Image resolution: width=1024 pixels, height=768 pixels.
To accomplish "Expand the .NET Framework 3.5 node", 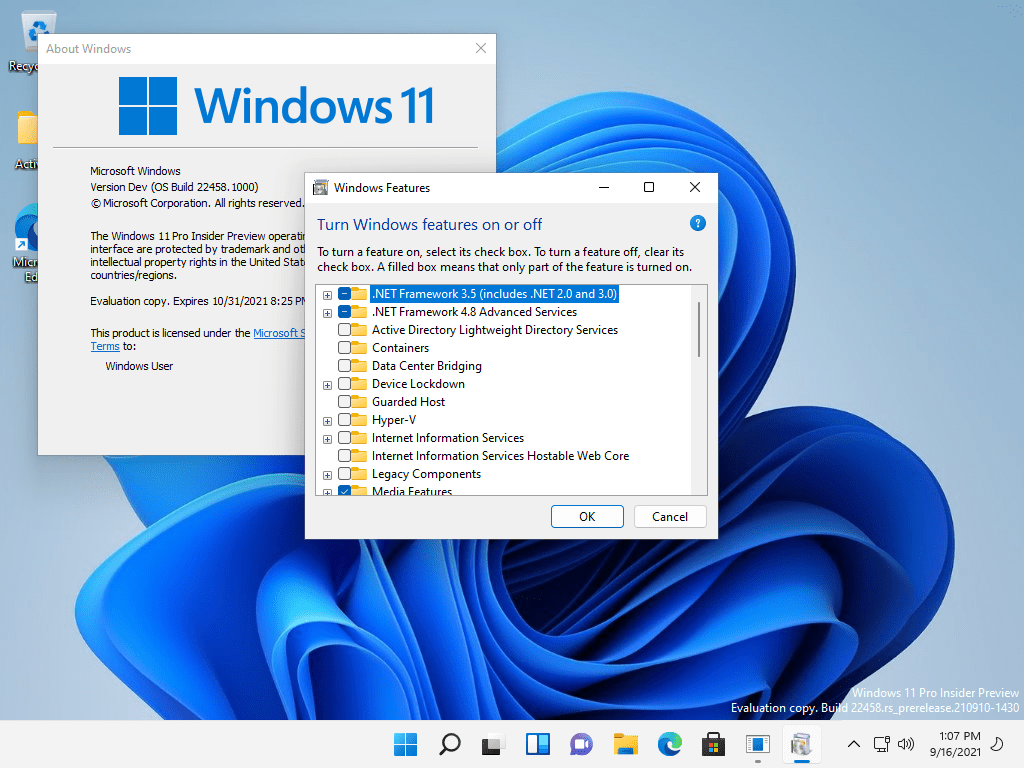I will pyautogui.click(x=327, y=295).
